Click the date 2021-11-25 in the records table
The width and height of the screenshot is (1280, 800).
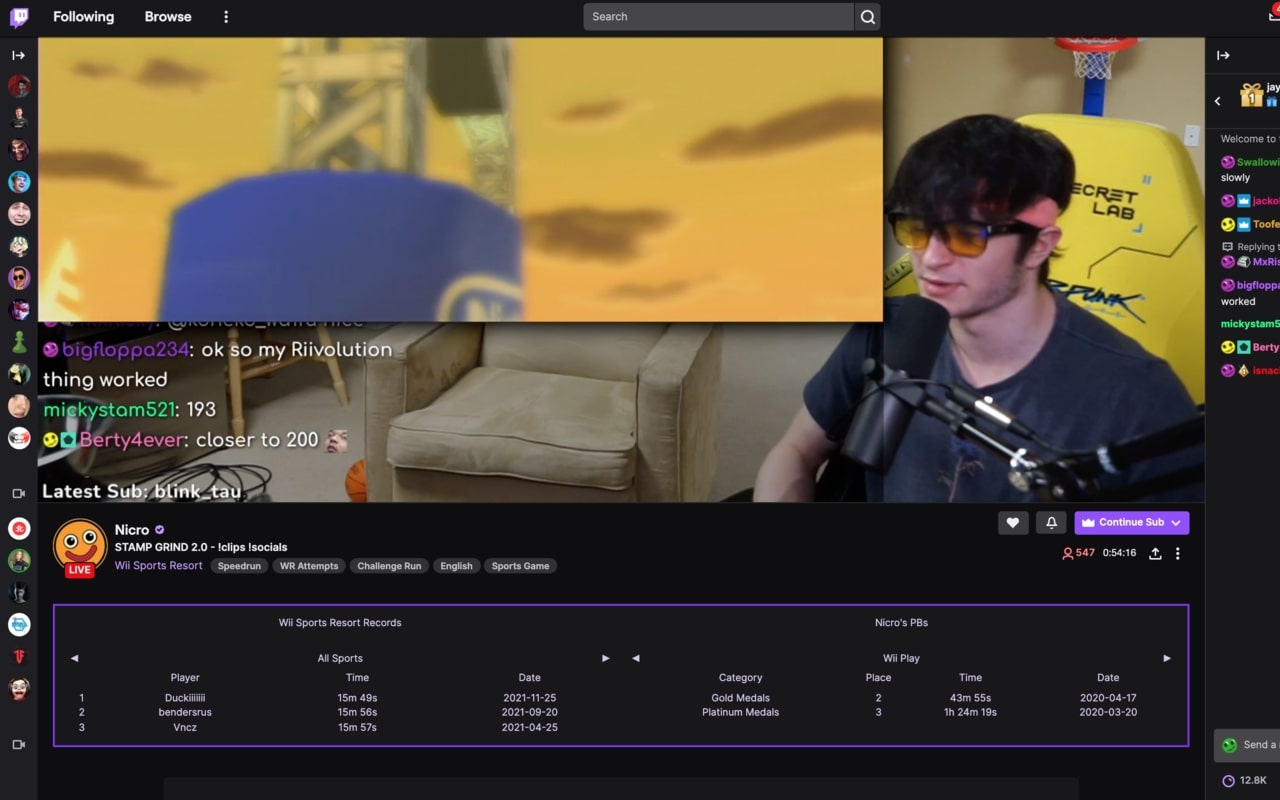[530, 698]
